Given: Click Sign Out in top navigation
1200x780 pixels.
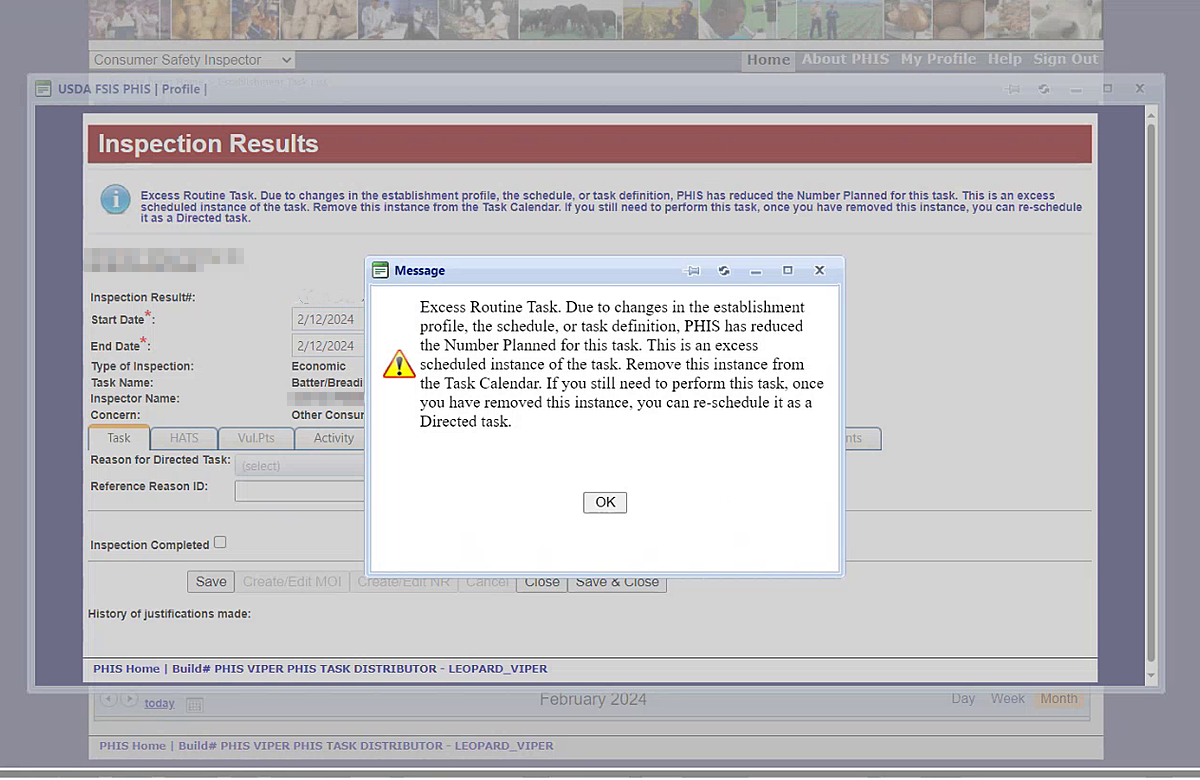Looking at the screenshot, I should 1065,59.
